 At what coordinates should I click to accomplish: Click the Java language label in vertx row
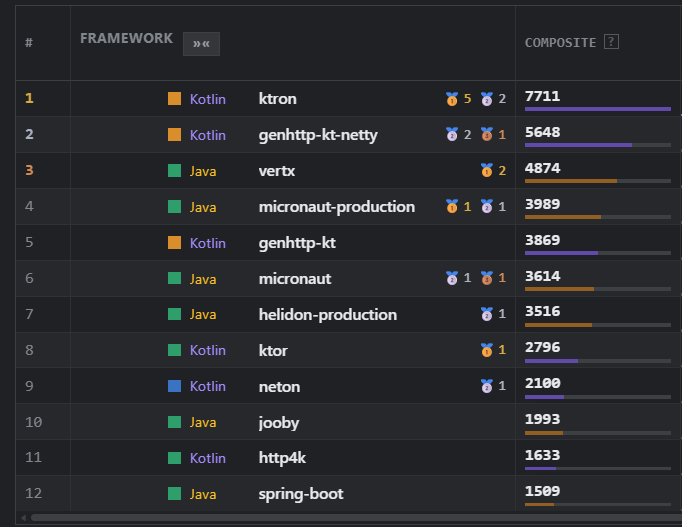(203, 171)
